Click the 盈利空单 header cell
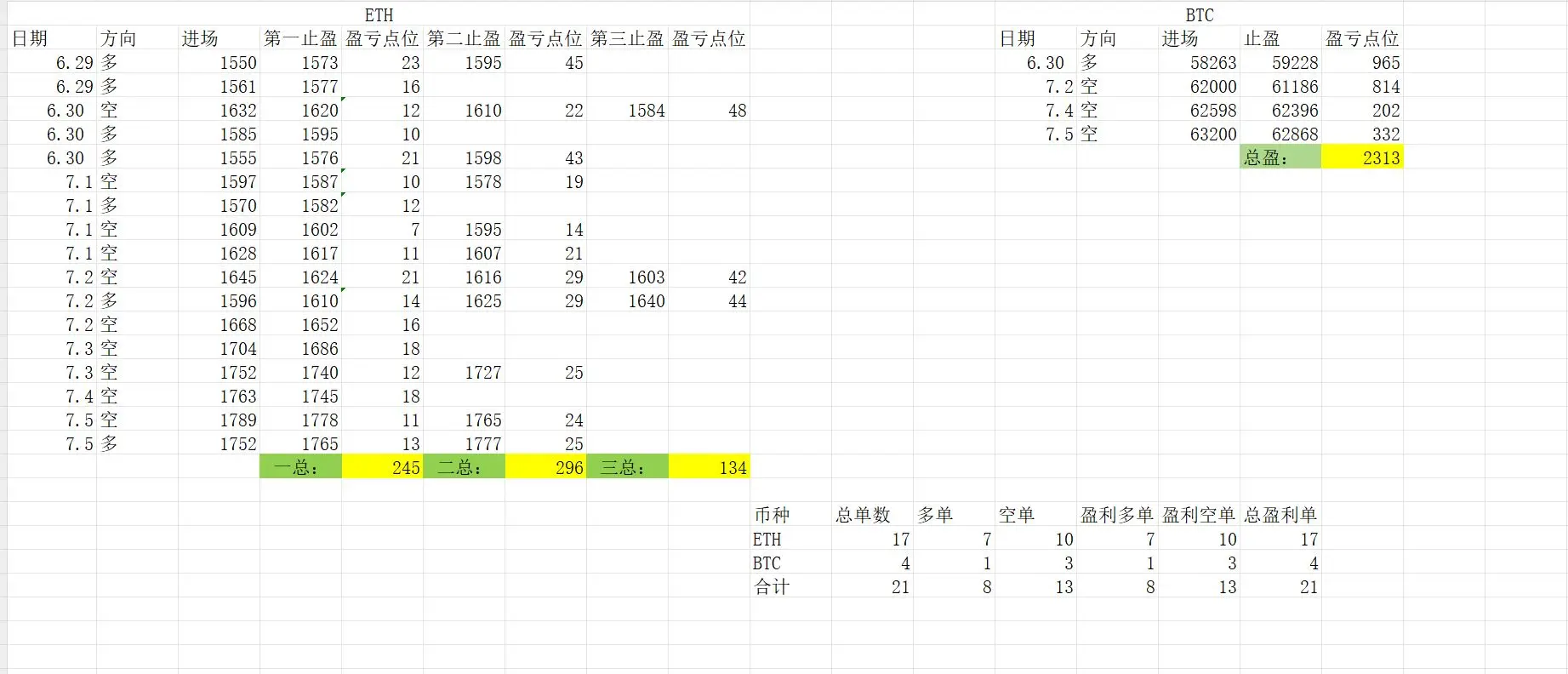Image resolution: width=1568 pixels, height=674 pixels. point(1199,515)
